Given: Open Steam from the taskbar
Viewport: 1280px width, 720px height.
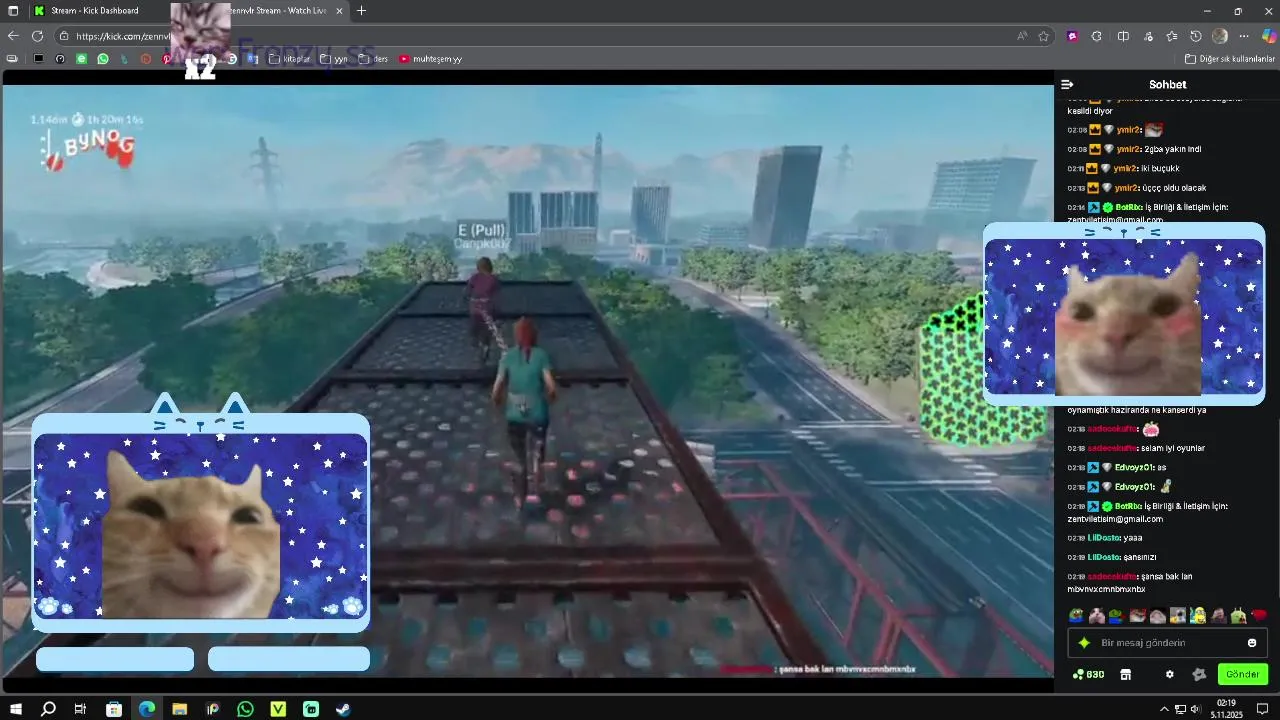Looking at the screenshot, I should 343,709.
